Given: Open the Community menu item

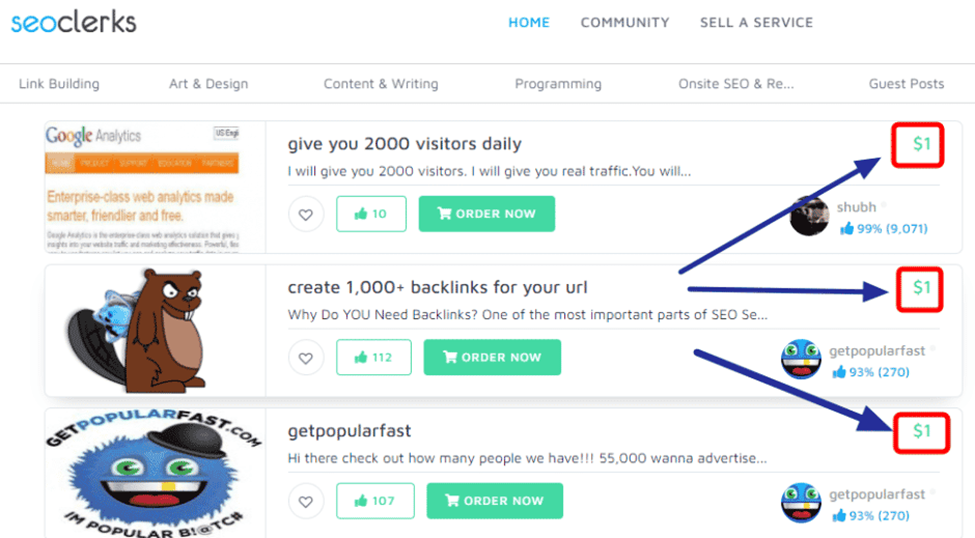Looking at the screenshot, I should tap(625, 22).
